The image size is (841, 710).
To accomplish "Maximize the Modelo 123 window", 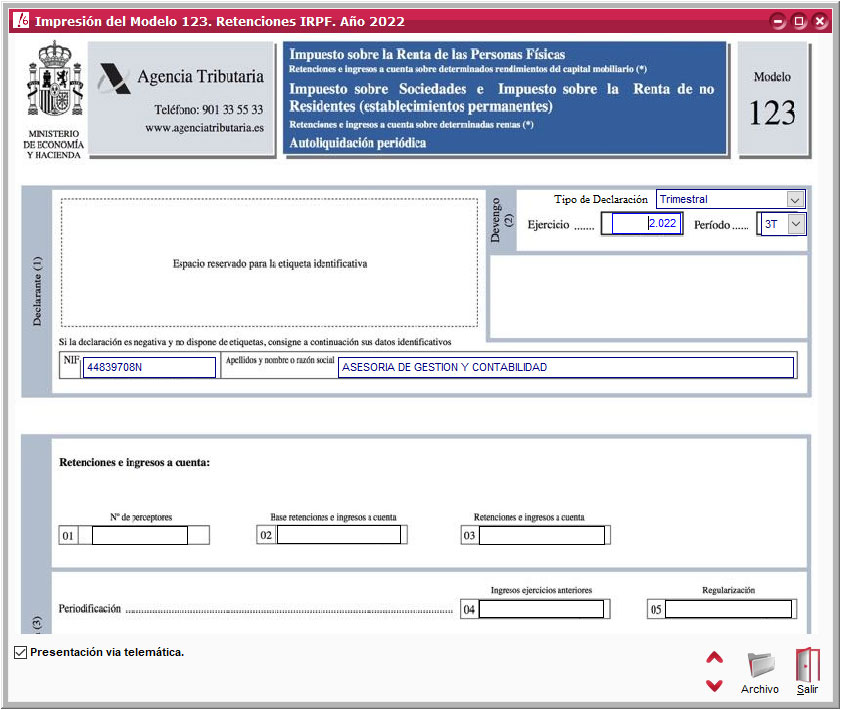I will [x=799, y=21].
